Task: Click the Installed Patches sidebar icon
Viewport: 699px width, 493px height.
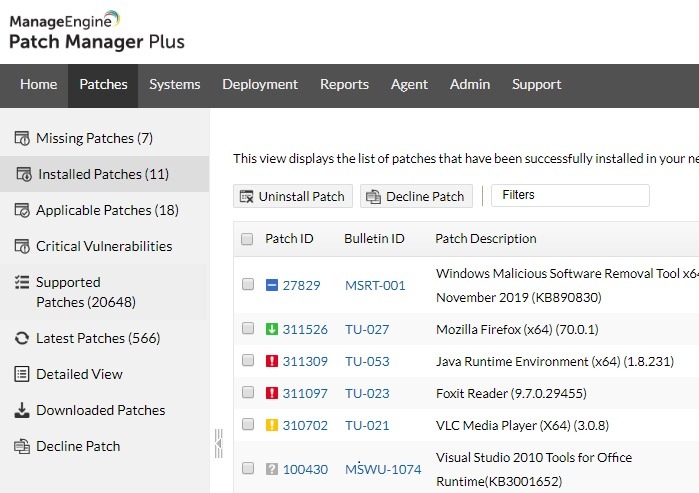Action: [24, 174]
